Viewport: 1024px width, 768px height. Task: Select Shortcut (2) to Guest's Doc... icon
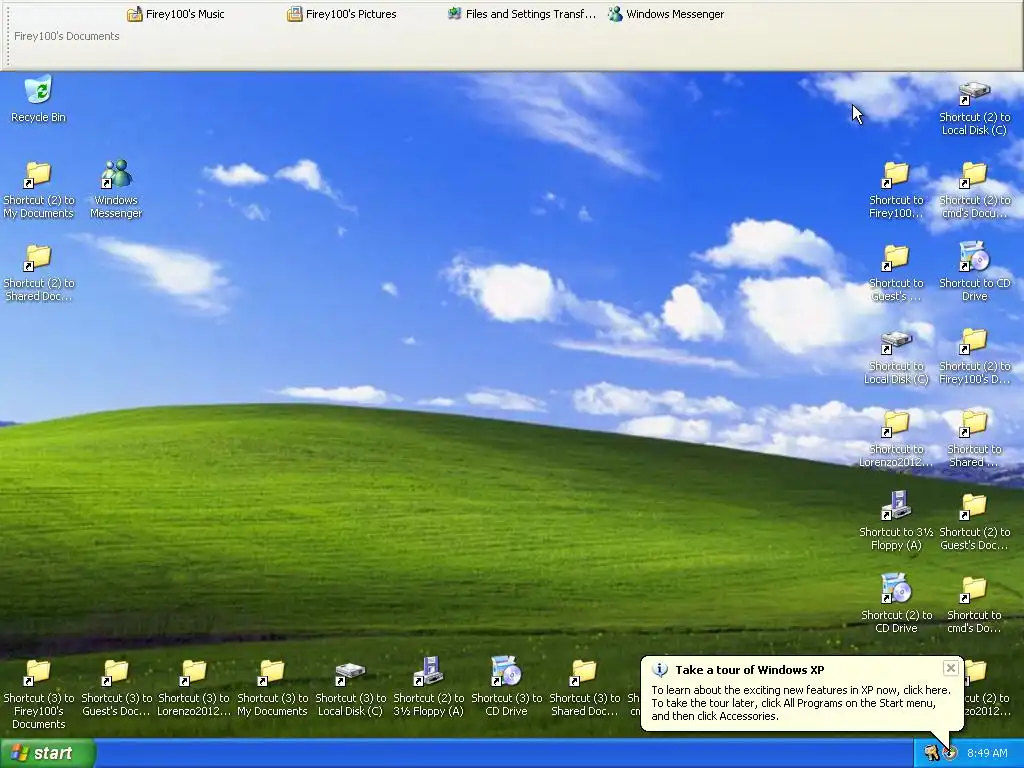pyautogui.click(x=974, y=520)
